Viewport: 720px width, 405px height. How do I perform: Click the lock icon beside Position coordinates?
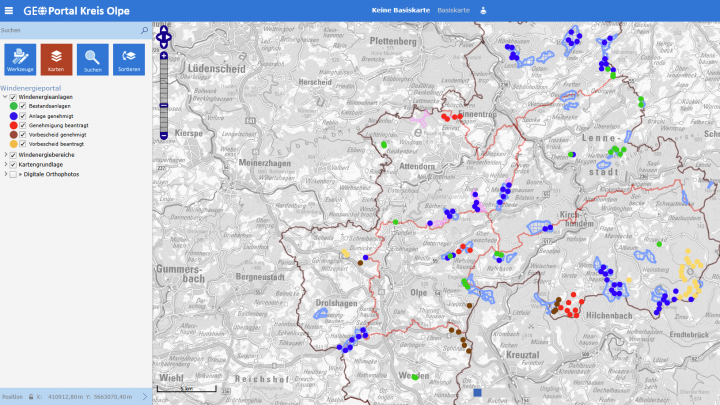point(31,397)
